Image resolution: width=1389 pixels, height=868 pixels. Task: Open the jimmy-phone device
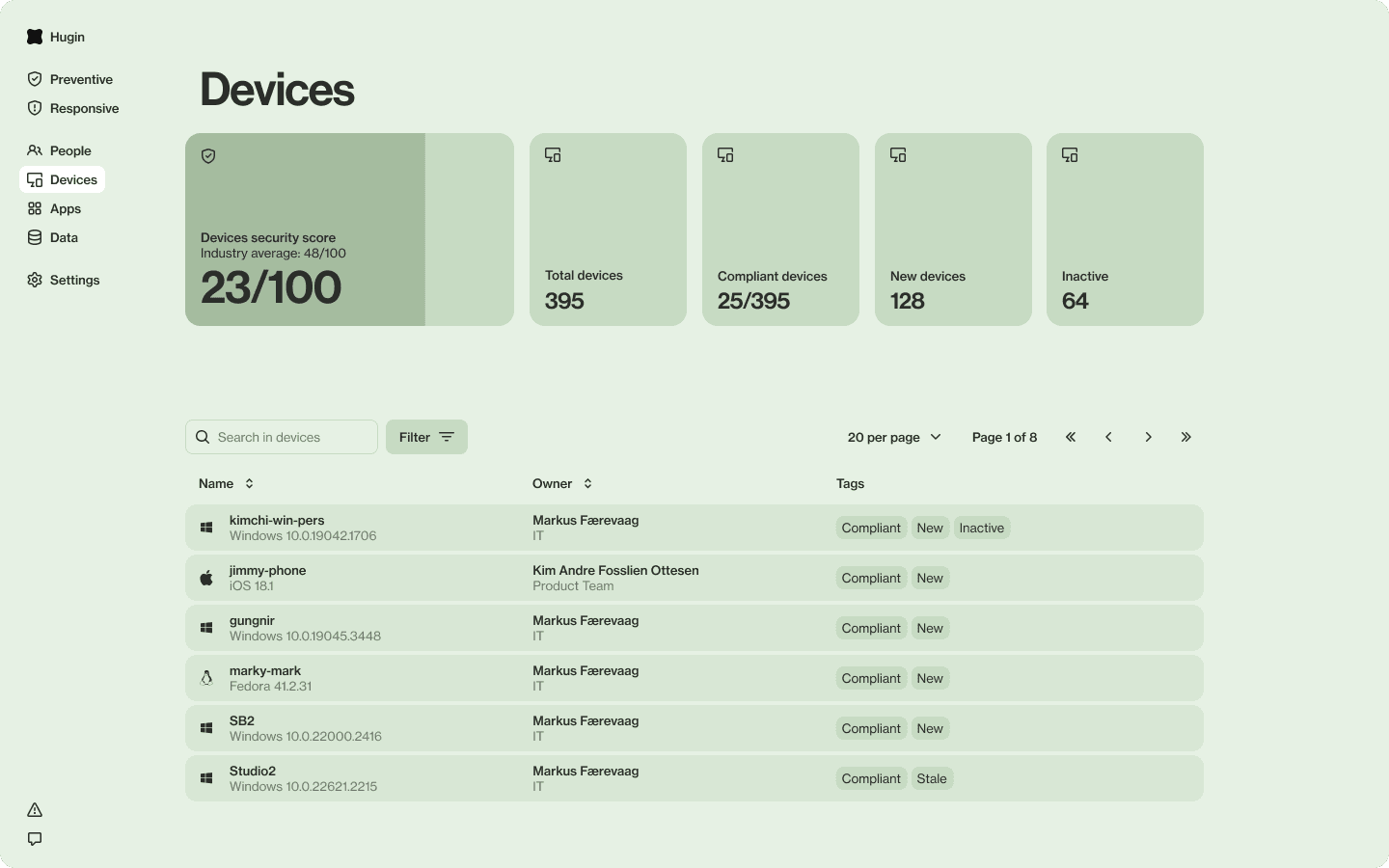click(x=694, y=578)
